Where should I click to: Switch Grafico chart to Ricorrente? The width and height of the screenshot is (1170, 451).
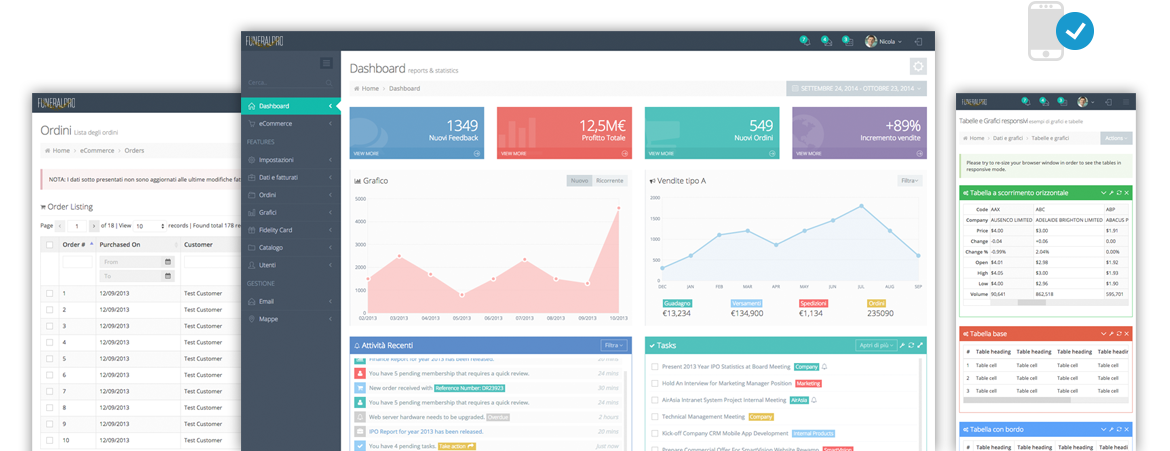click(x=610, y=181)
